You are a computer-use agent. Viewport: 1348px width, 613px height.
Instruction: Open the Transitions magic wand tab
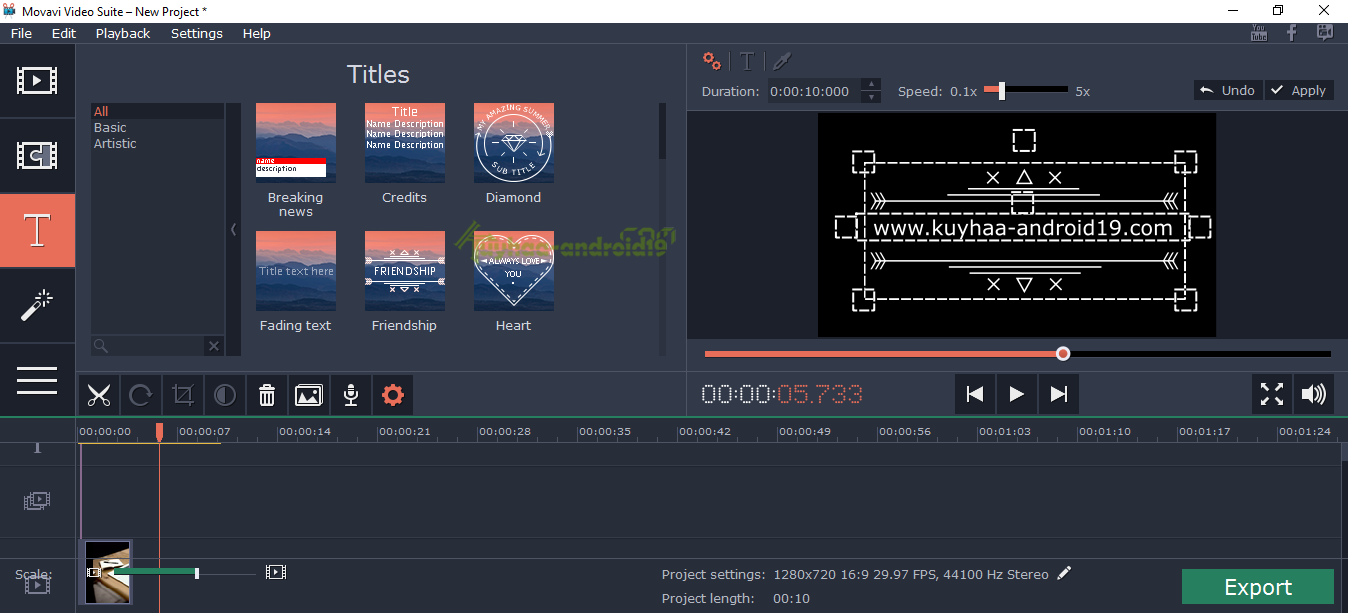click(x=37, y=305)
